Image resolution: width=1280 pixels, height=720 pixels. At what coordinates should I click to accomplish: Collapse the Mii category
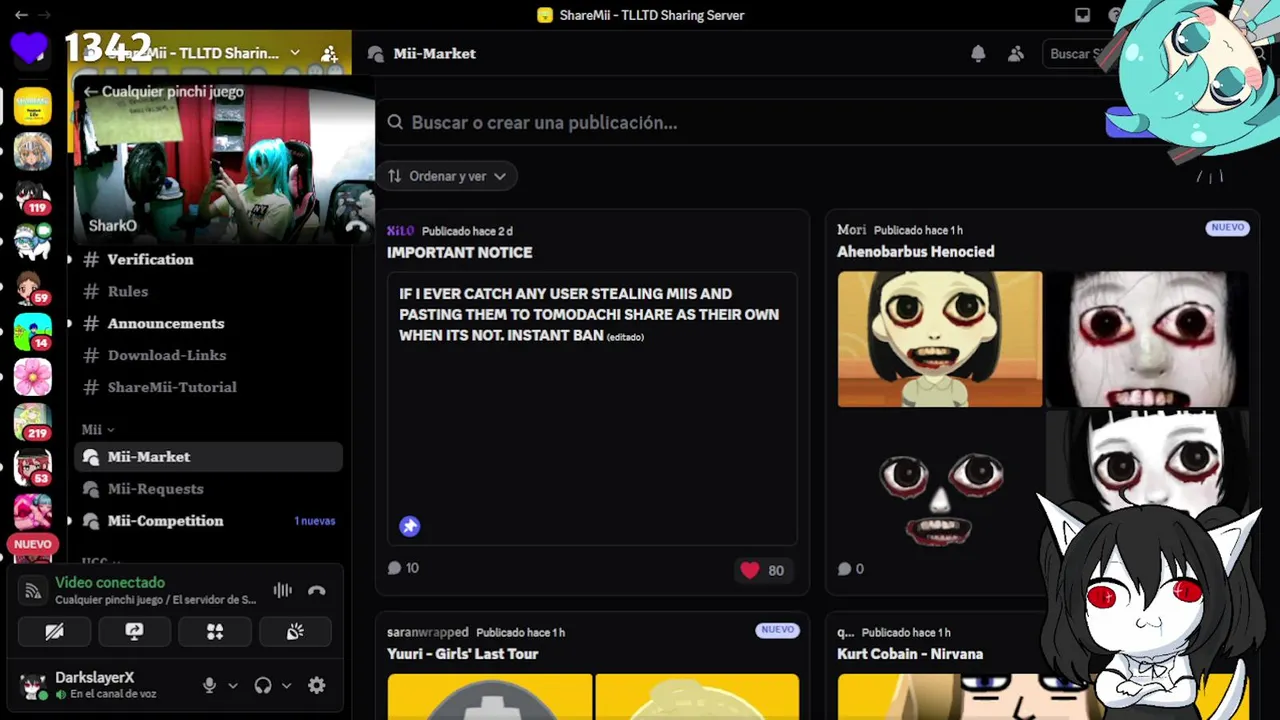98,429
